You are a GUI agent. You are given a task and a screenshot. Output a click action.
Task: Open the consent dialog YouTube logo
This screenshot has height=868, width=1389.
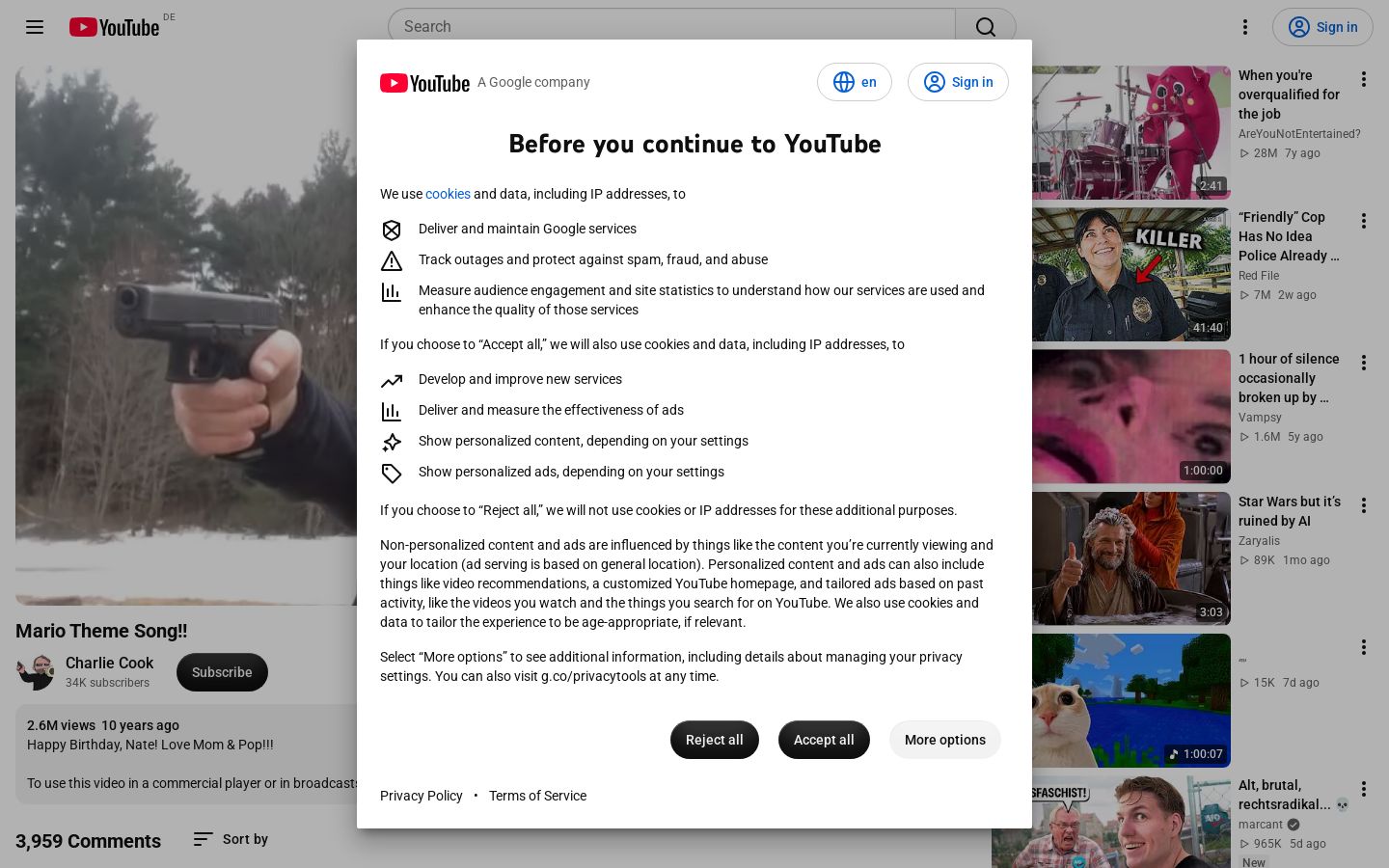click(x=424, y=83)
